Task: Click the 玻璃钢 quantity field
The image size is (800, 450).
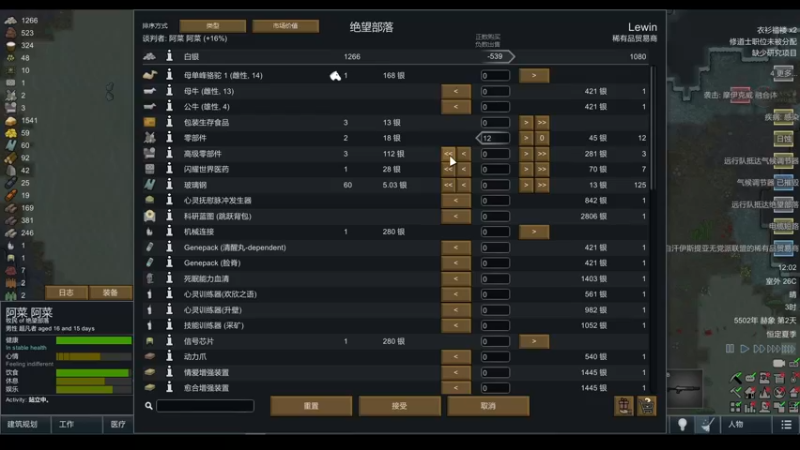Action: 494,185
